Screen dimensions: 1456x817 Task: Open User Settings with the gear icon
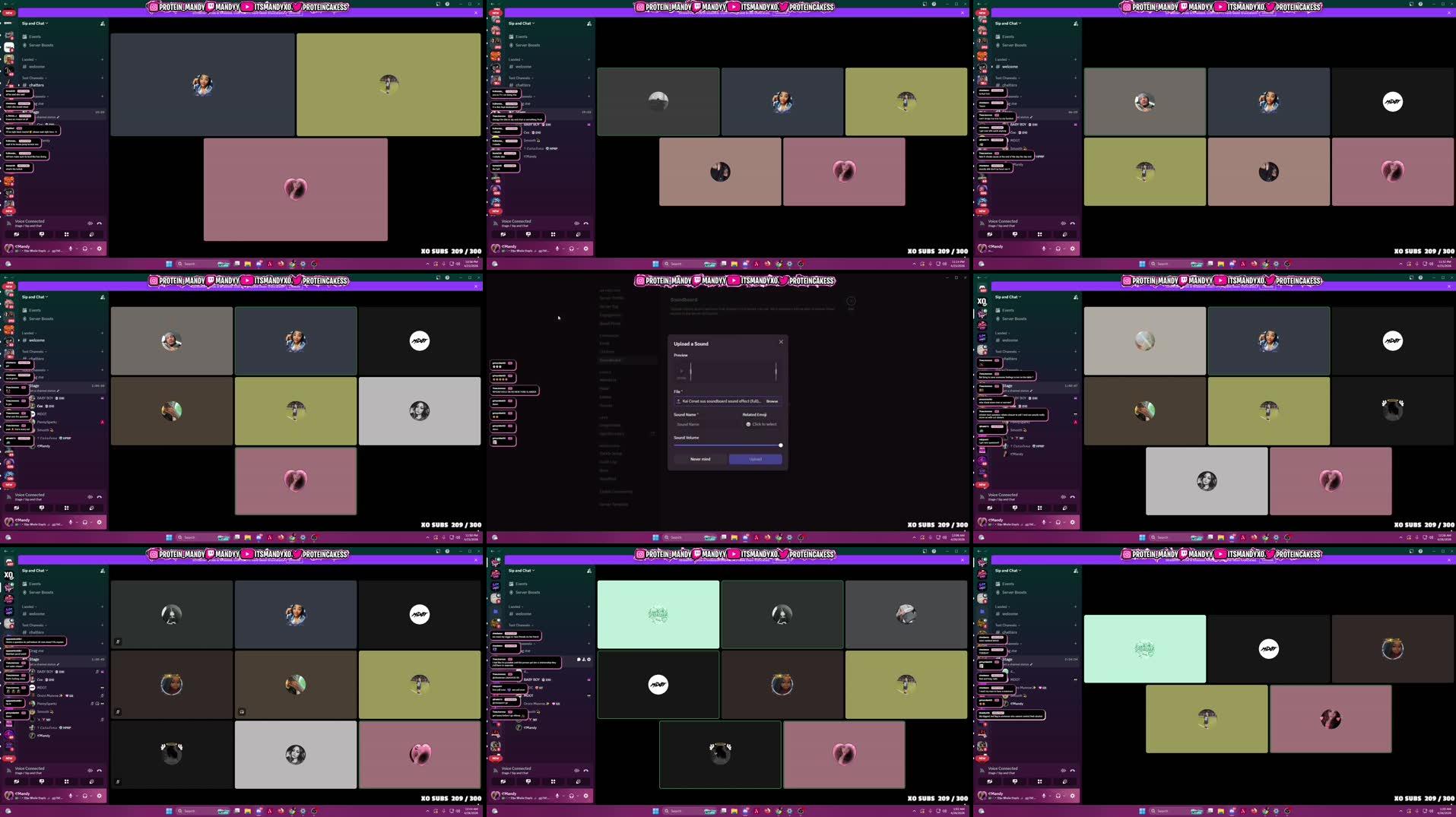click(x=99, y=249)
